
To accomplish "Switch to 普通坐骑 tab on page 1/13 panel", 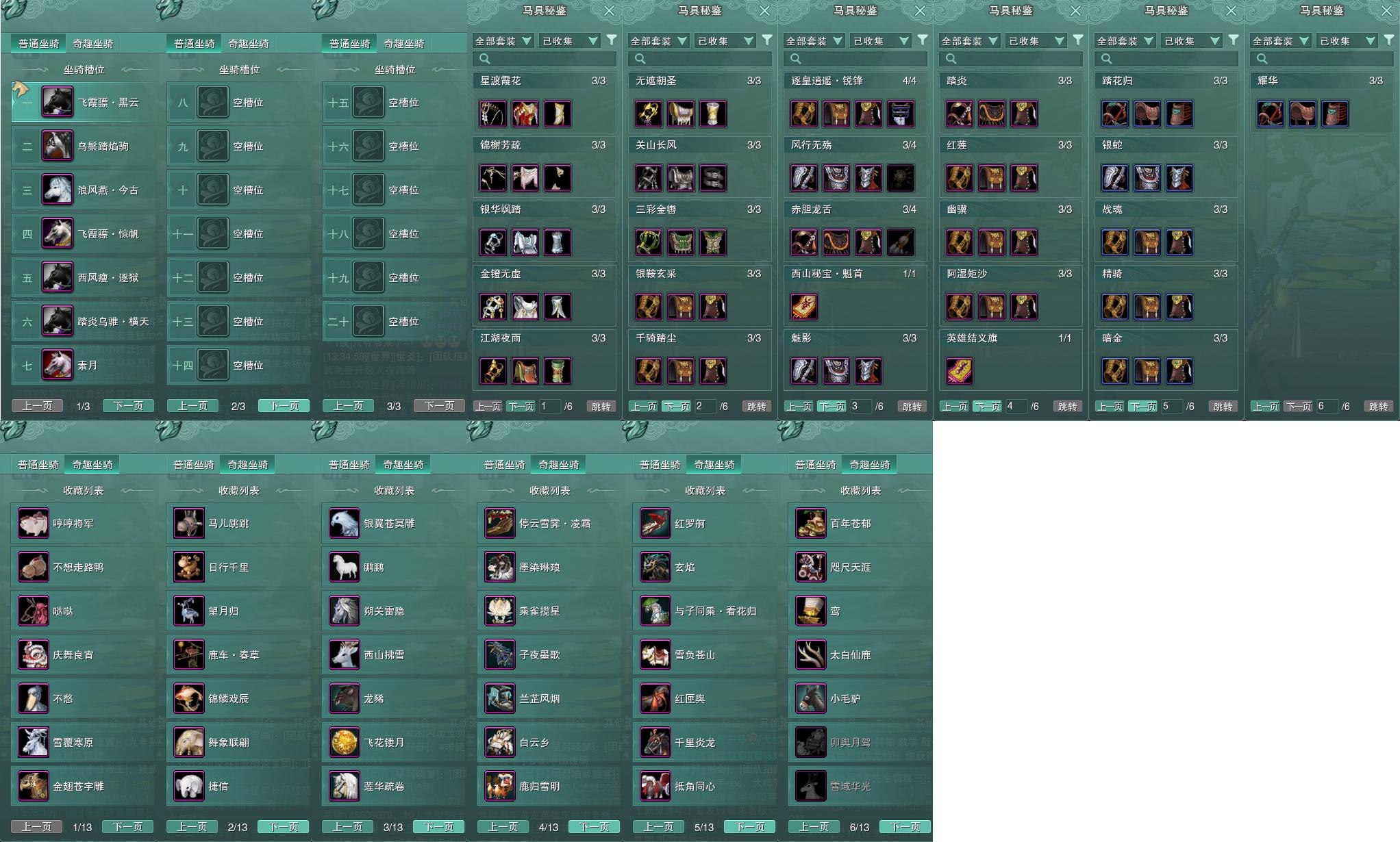I will click(x=38, y=464).
